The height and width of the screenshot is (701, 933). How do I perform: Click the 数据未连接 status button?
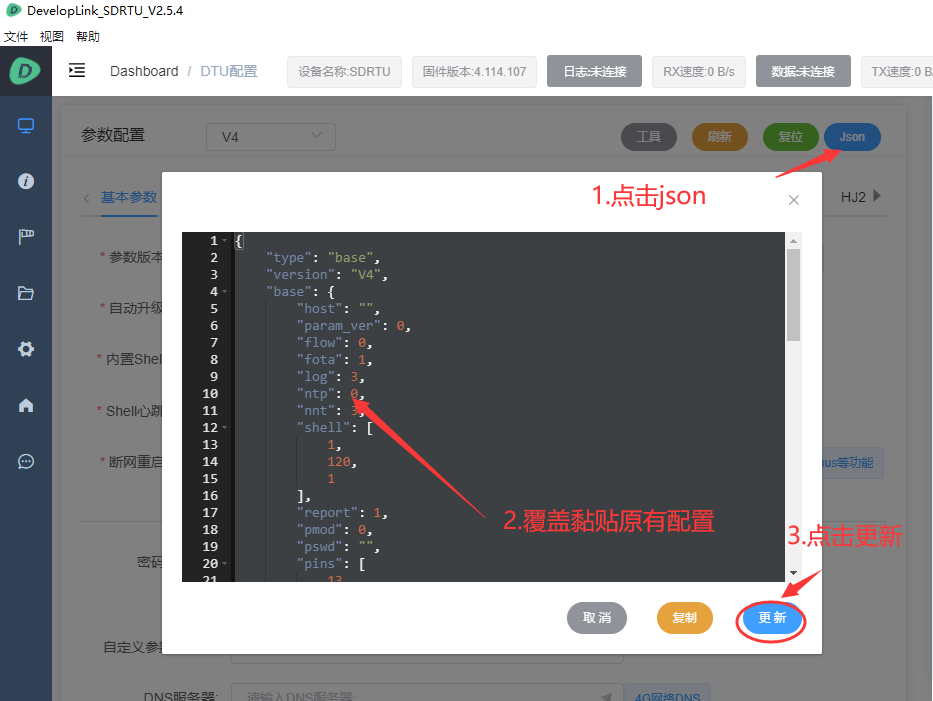click(x=803, y=71)
